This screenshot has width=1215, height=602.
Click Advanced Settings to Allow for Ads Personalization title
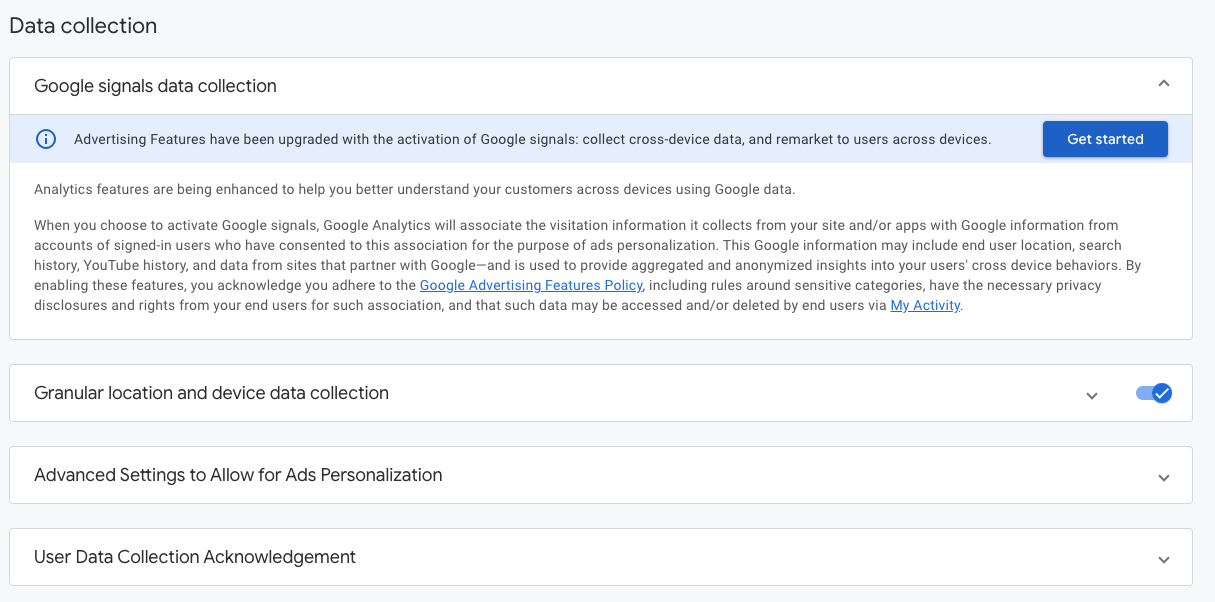click(238, 475)
